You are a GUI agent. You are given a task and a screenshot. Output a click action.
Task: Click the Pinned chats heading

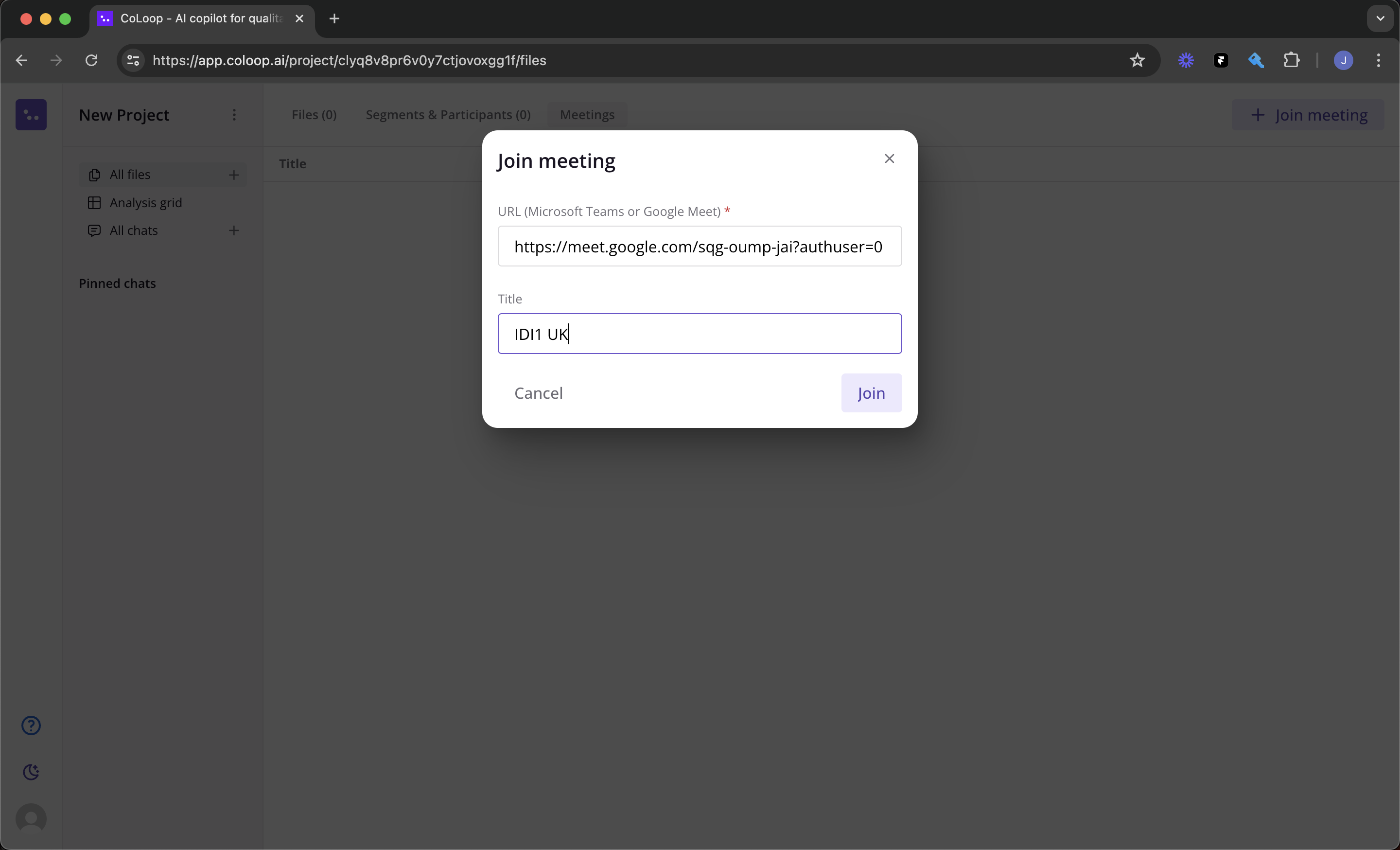[x=117, y=283]
